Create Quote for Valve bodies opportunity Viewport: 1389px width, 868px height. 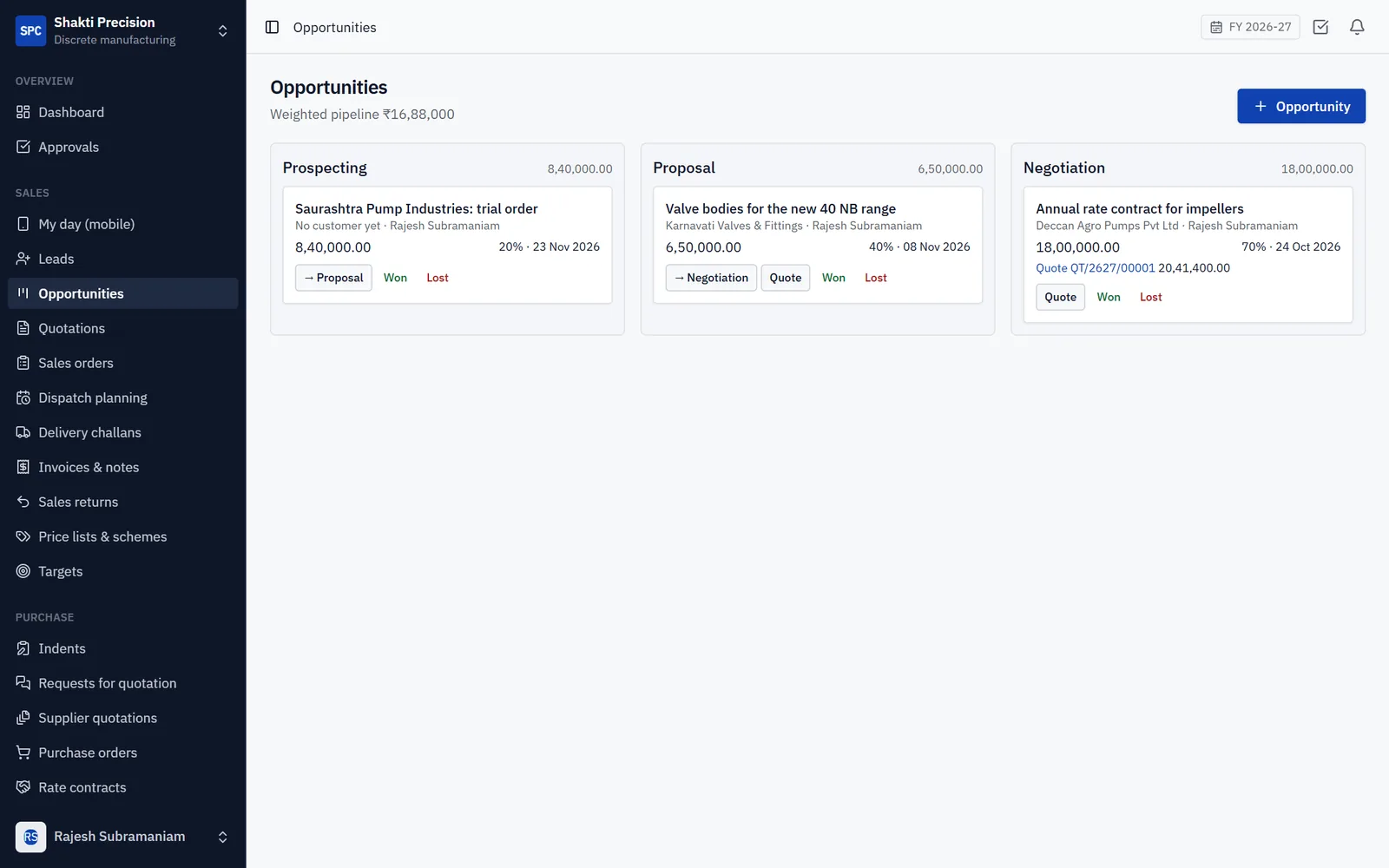coord(786,278)
